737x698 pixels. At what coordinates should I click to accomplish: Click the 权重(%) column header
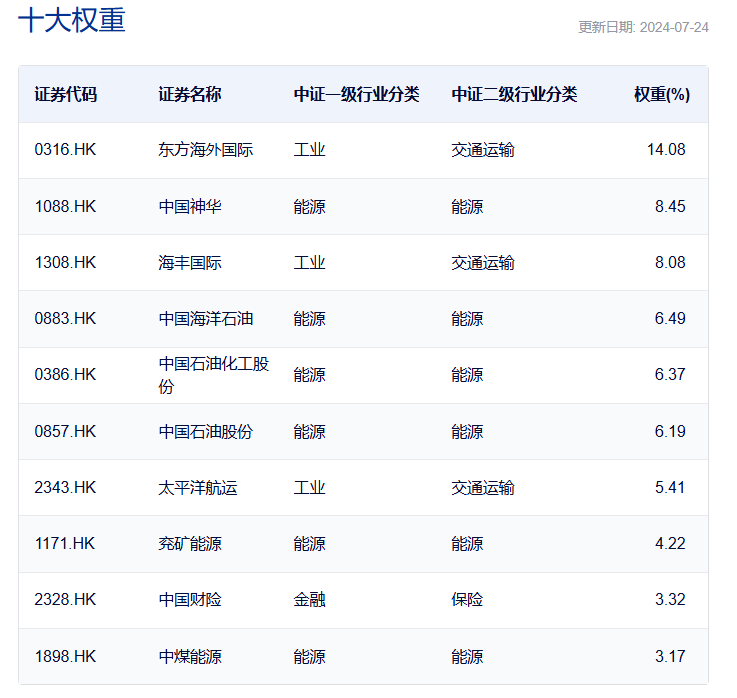(662, 94)
